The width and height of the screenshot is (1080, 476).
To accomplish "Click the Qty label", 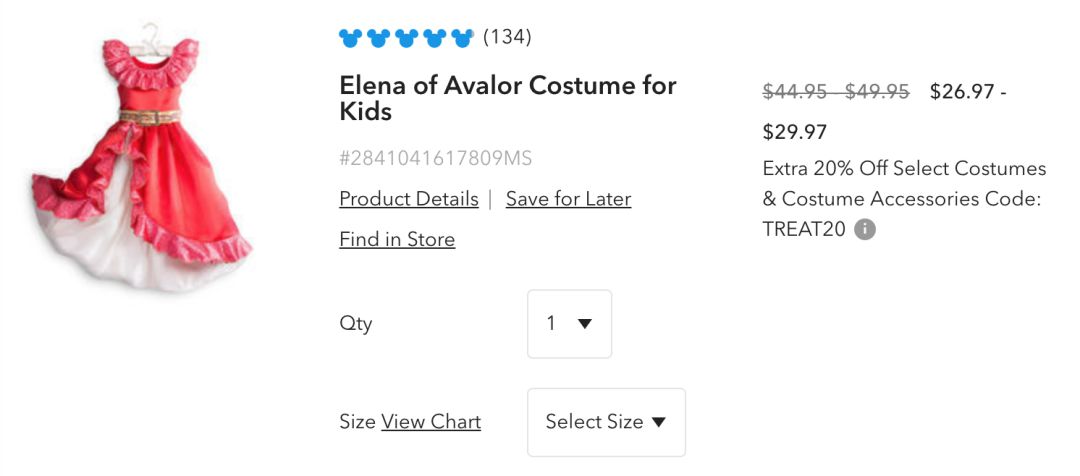I will (356, 324).
